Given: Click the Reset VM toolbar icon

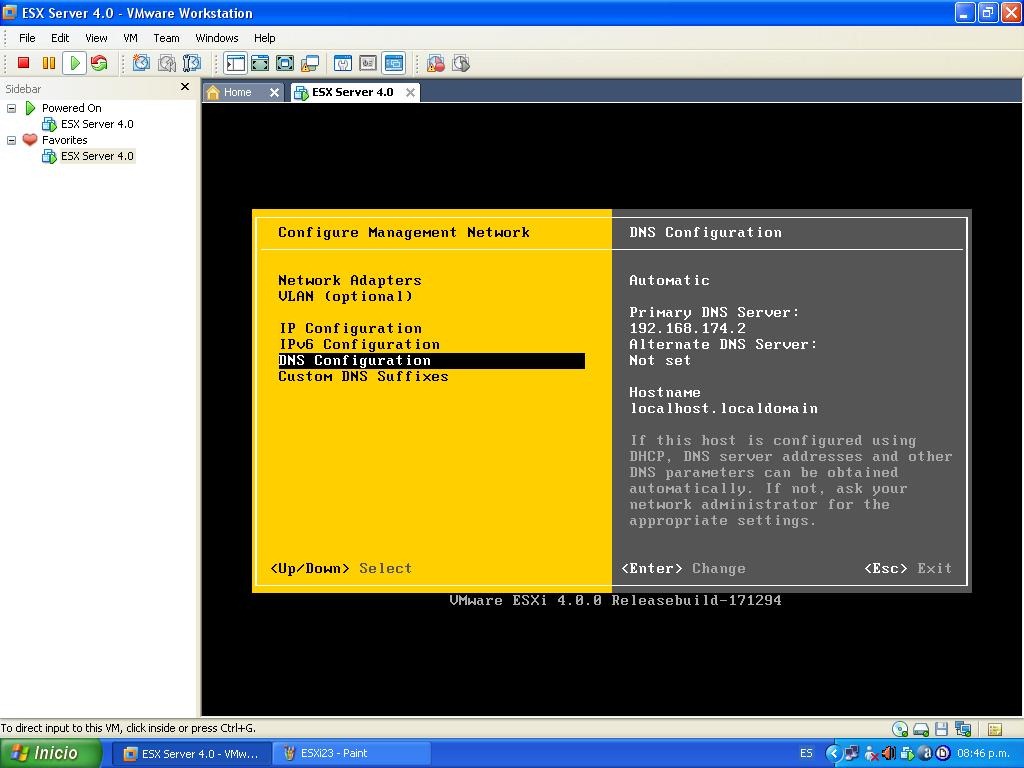Looking at the screenshot, I should 99,63.
